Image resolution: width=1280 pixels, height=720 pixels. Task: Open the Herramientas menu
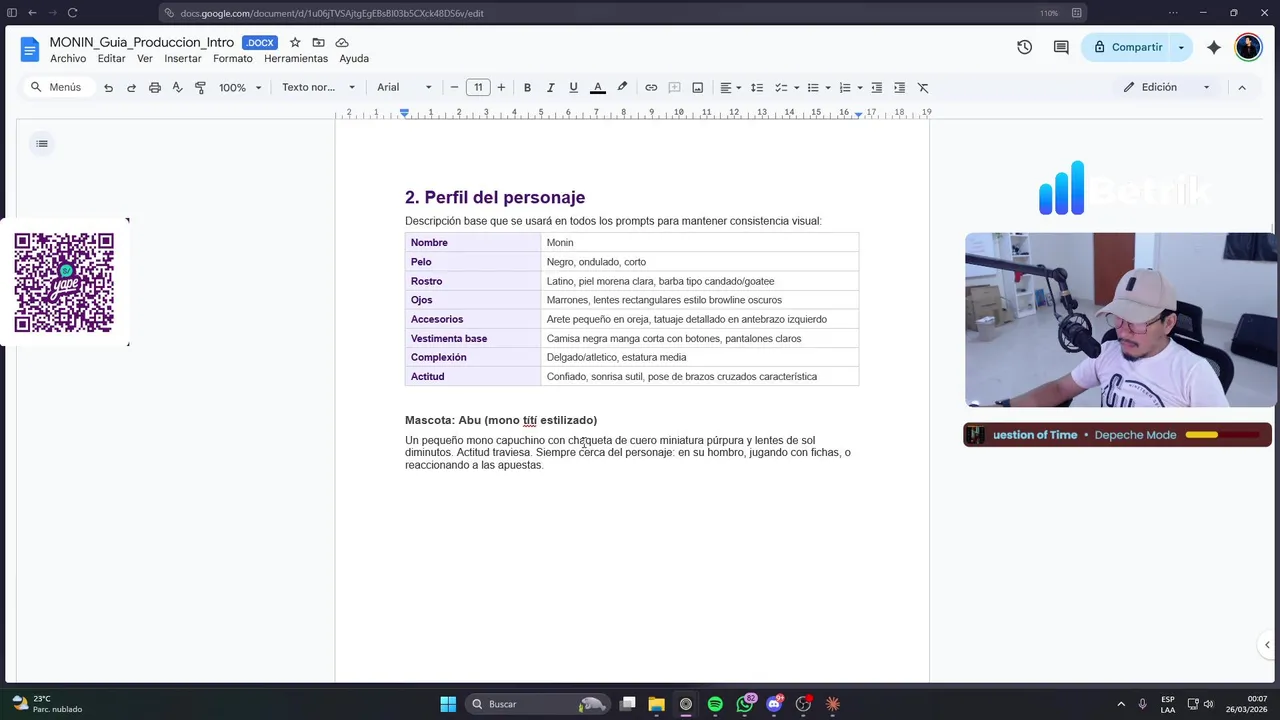tap(296, 59)
